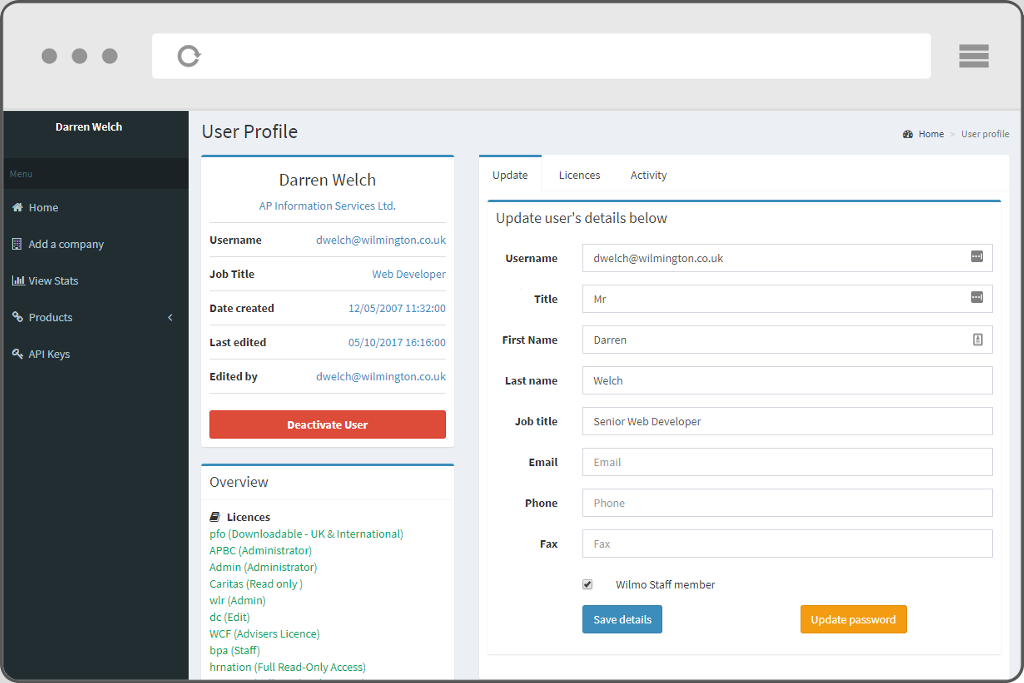Expand the Products sidebar menu
The image size is (1024, 683).
click(170, 317)
